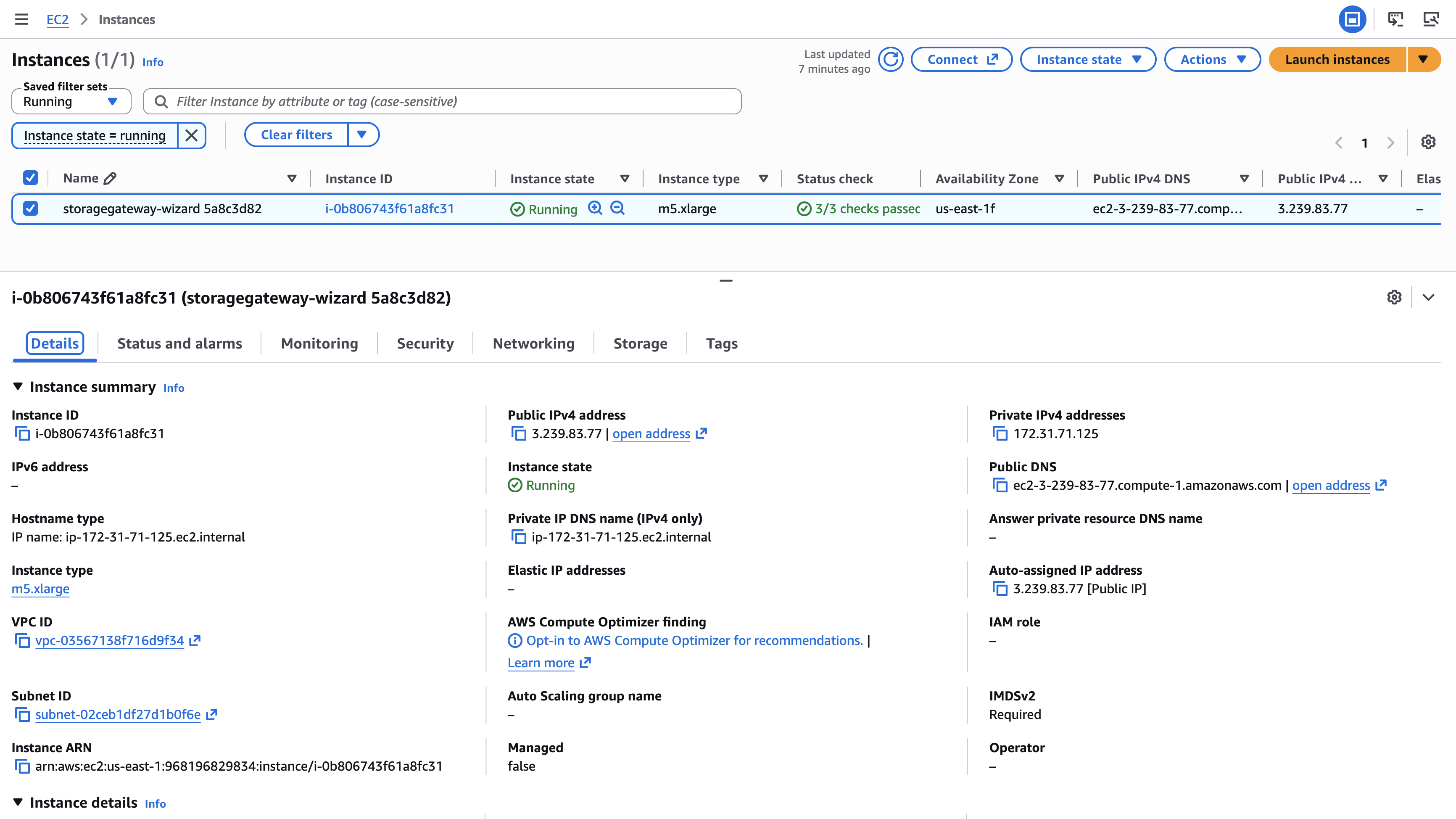
Task: Click Opt-in to AWS Compute Optimizer link
Action: pos(695,640)
